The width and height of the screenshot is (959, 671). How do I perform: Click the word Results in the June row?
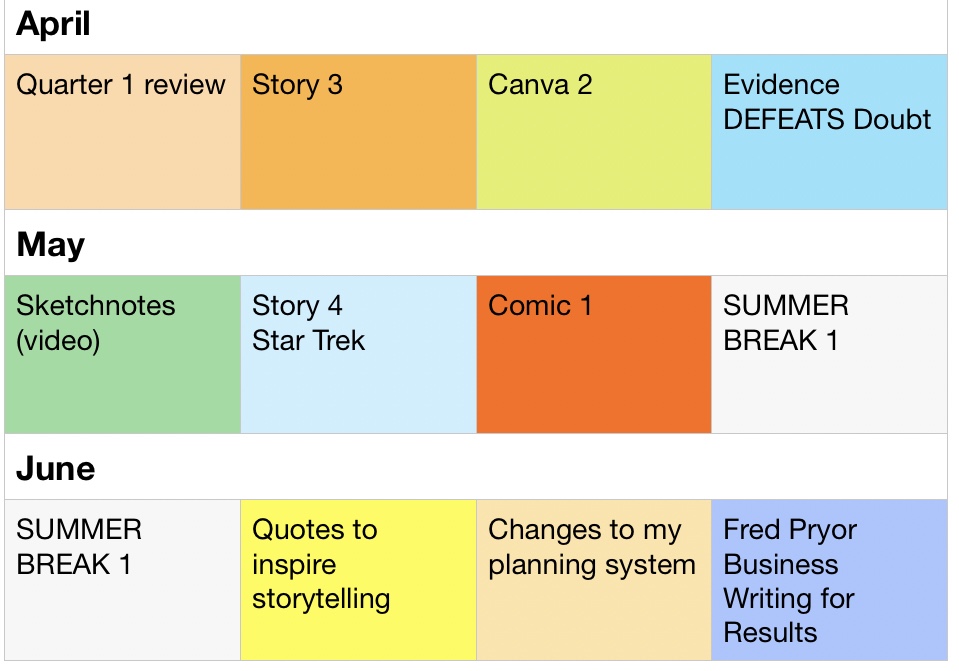770,632
